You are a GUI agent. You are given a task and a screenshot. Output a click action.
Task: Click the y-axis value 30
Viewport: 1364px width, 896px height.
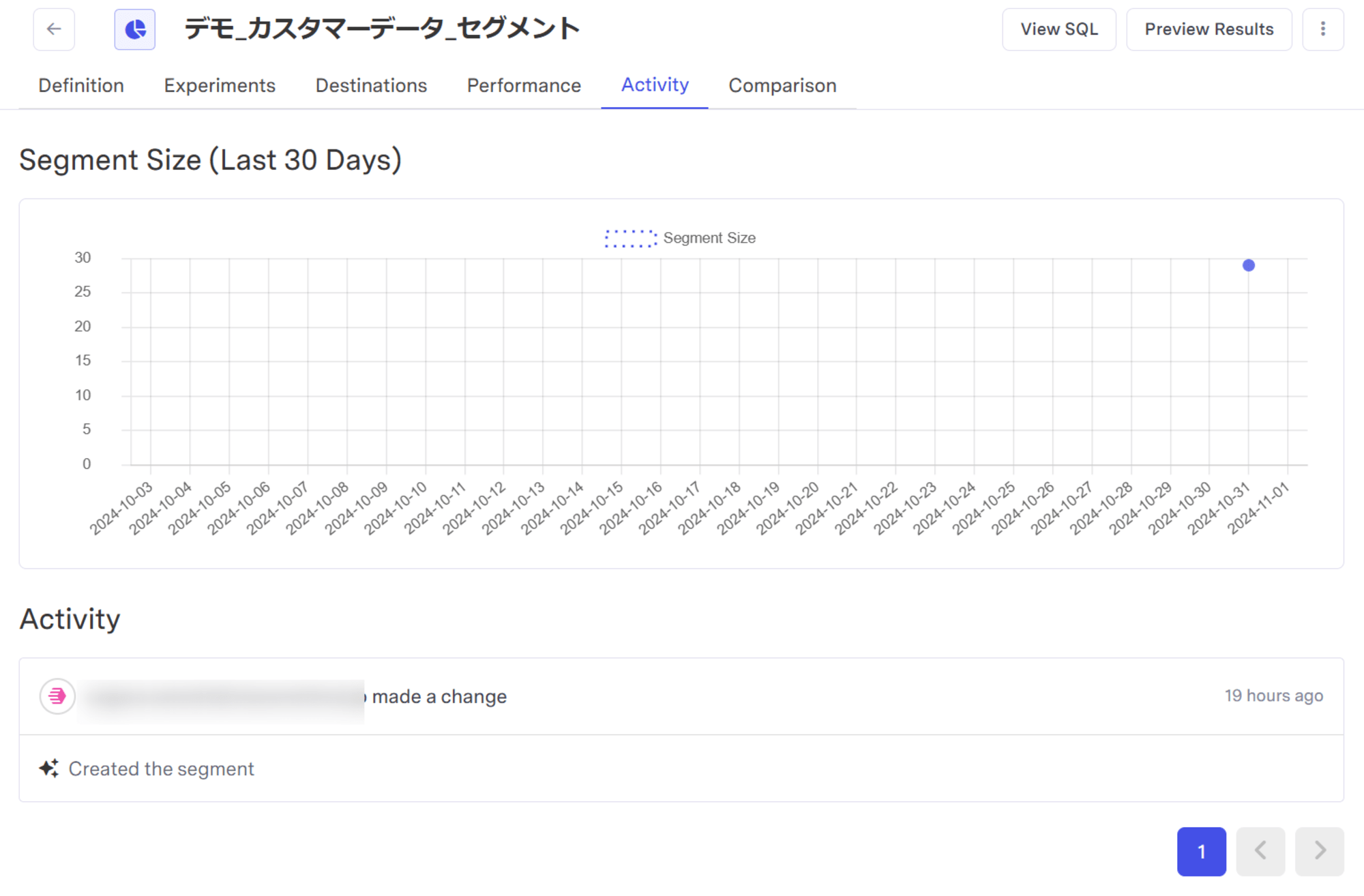coord(83,258)
